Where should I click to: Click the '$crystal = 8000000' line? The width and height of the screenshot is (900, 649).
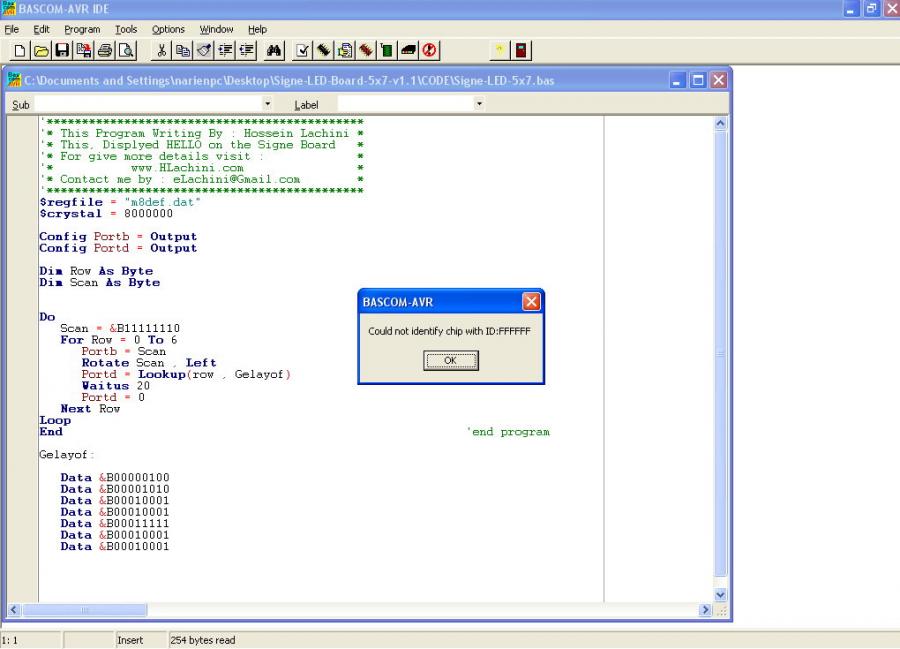[x=106, y=213]
